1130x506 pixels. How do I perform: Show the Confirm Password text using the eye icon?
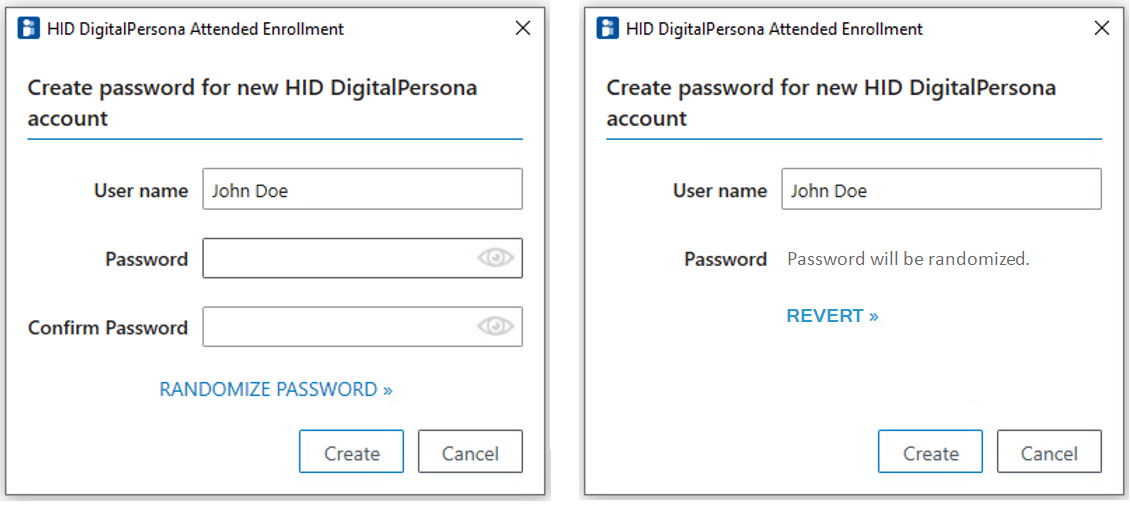click(x=495, y=327)
